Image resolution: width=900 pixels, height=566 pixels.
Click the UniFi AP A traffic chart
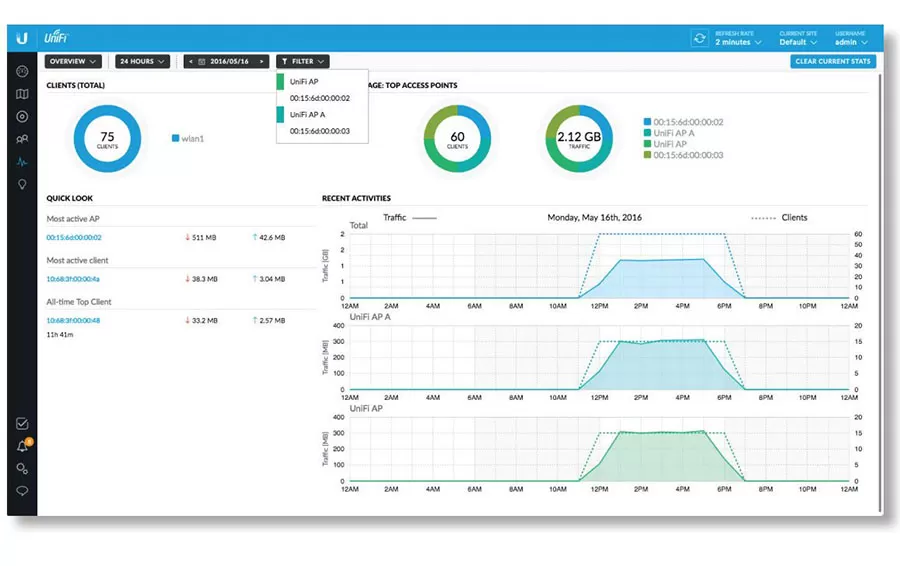(x=599, y=357)
